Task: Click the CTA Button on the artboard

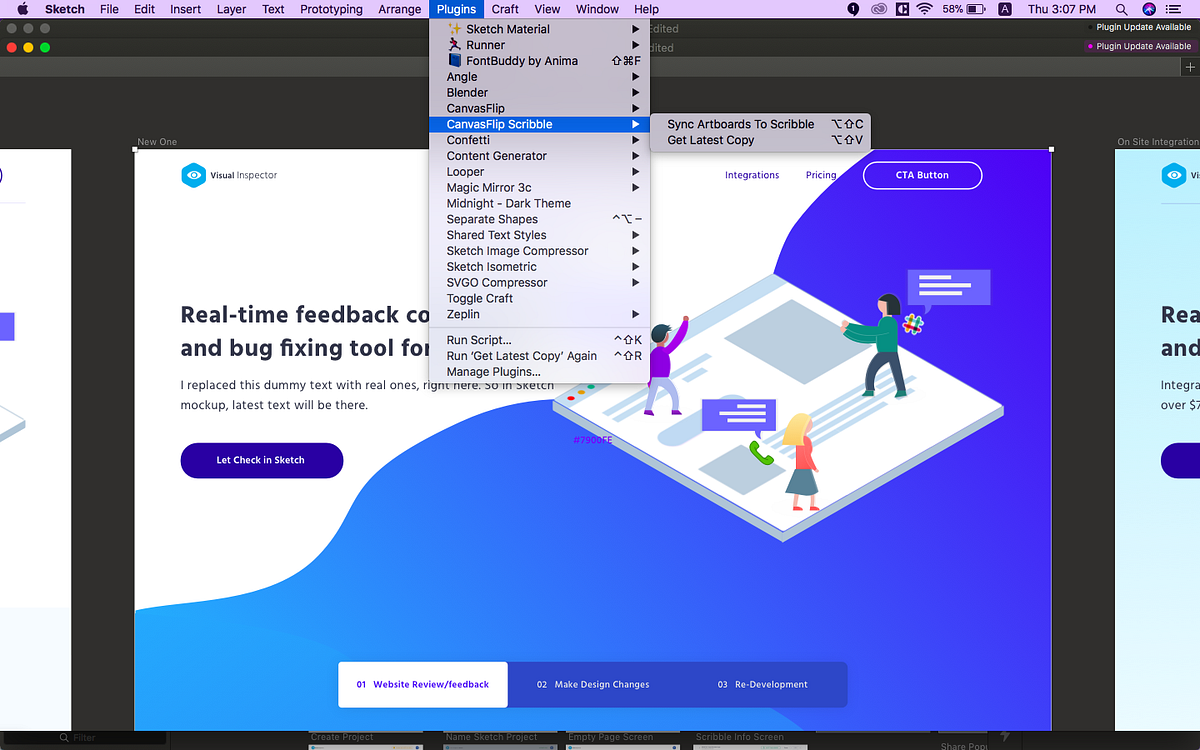Action: [922, 175]
